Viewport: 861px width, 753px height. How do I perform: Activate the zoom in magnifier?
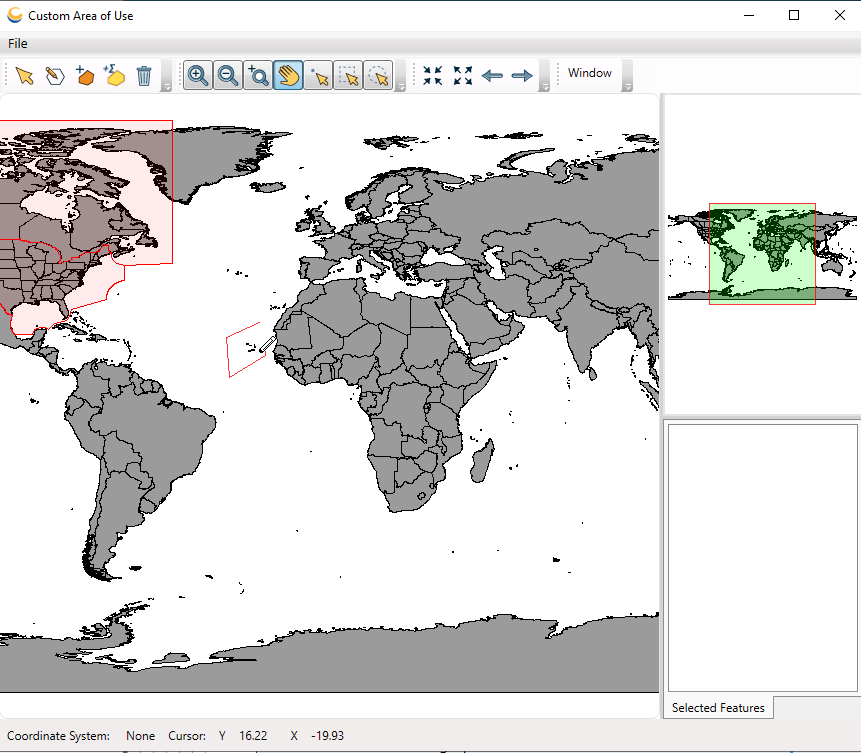198,76
